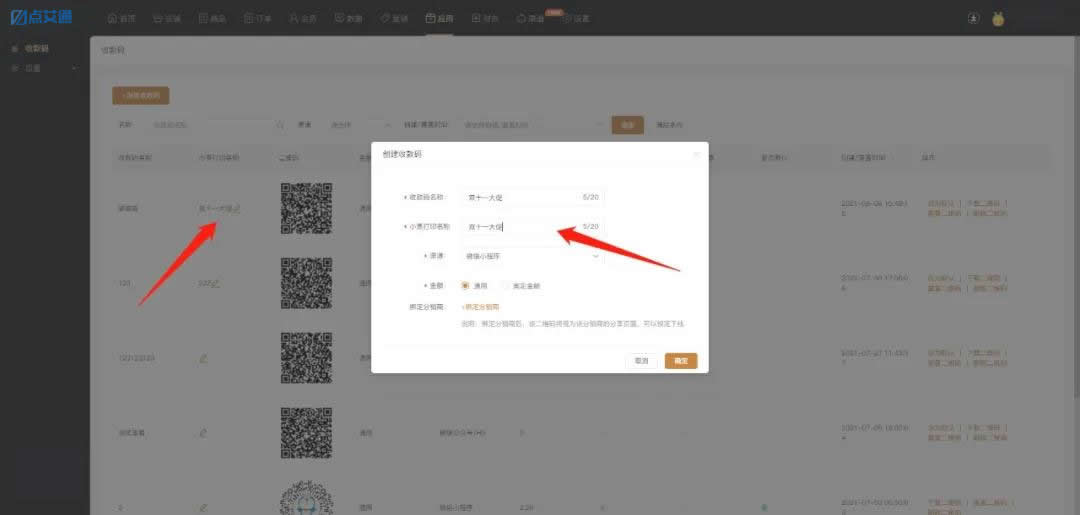Expand the 设置 group in left sidebar

45,68
